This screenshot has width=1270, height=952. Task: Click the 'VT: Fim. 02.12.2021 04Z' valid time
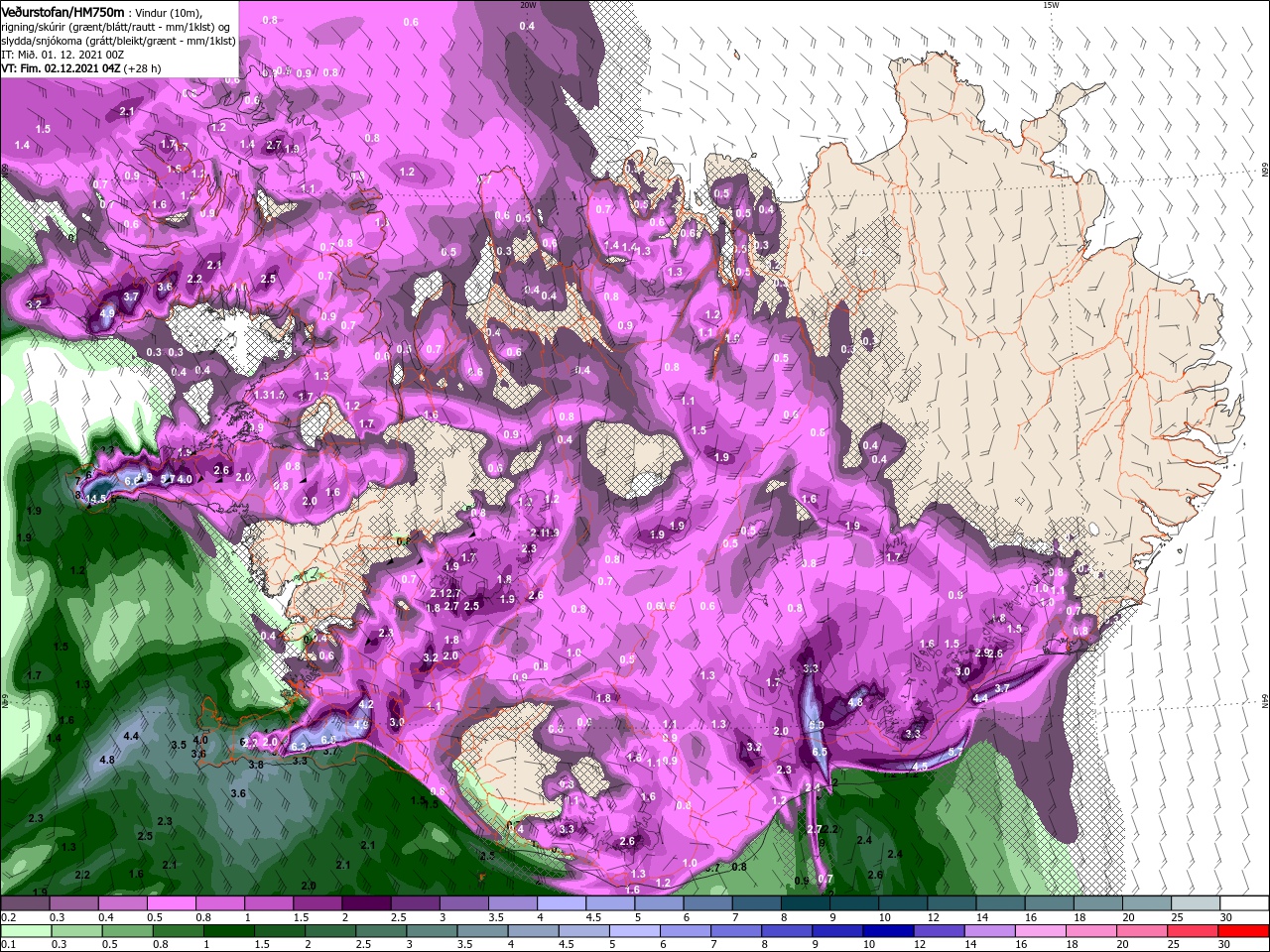tap(61, 68)
